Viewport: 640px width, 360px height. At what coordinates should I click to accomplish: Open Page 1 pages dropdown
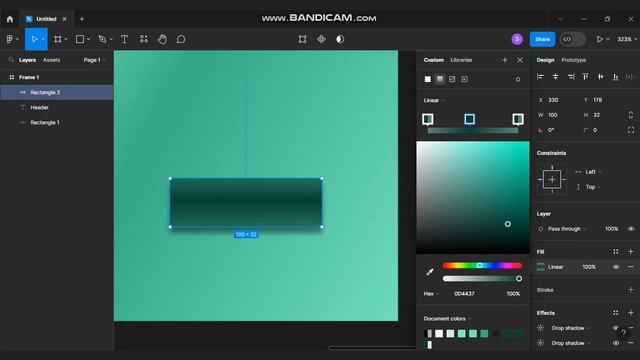(94, 60)
